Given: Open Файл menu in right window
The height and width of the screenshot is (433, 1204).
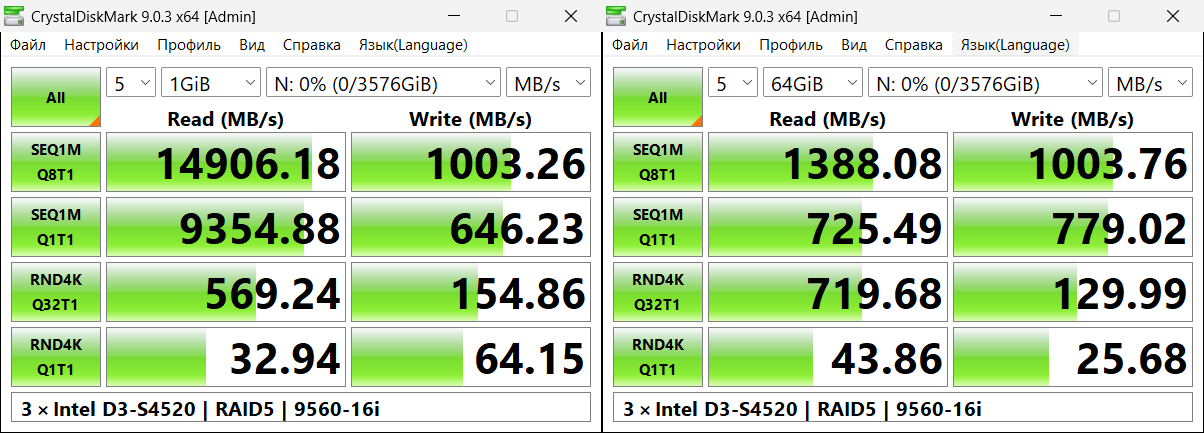Looking at the screenshot, I should pyautogui.click(x=630, y=45).
